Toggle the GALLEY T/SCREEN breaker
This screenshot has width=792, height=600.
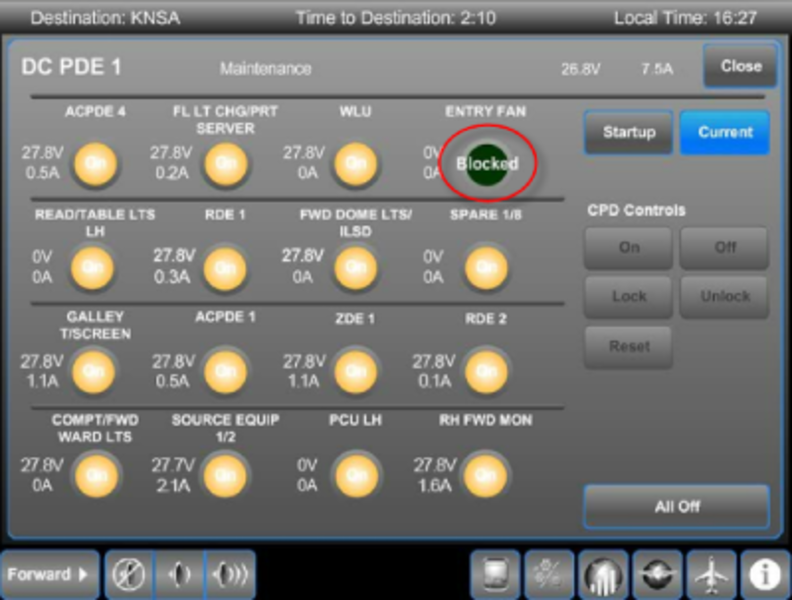point(94,371)
